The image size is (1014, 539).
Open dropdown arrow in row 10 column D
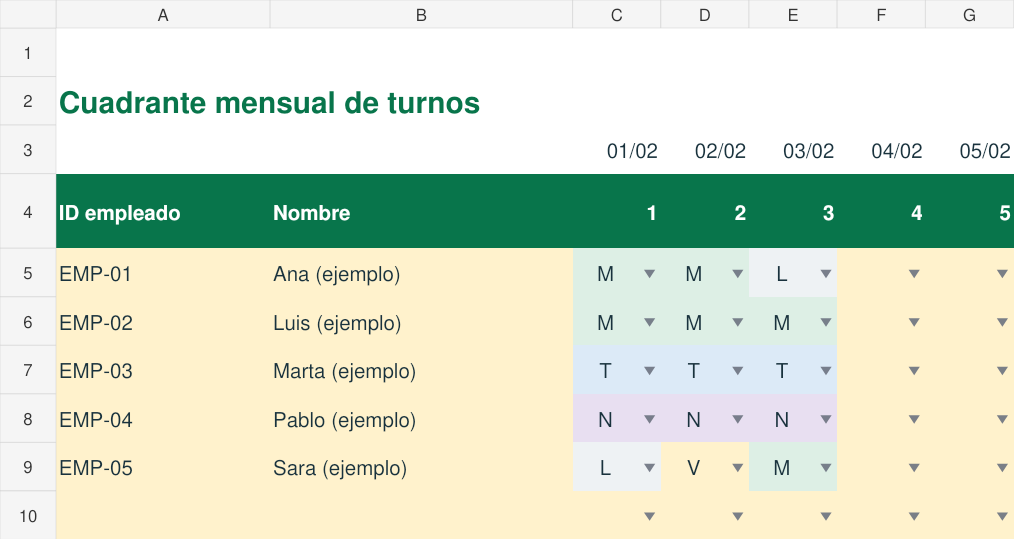point(737,516)
